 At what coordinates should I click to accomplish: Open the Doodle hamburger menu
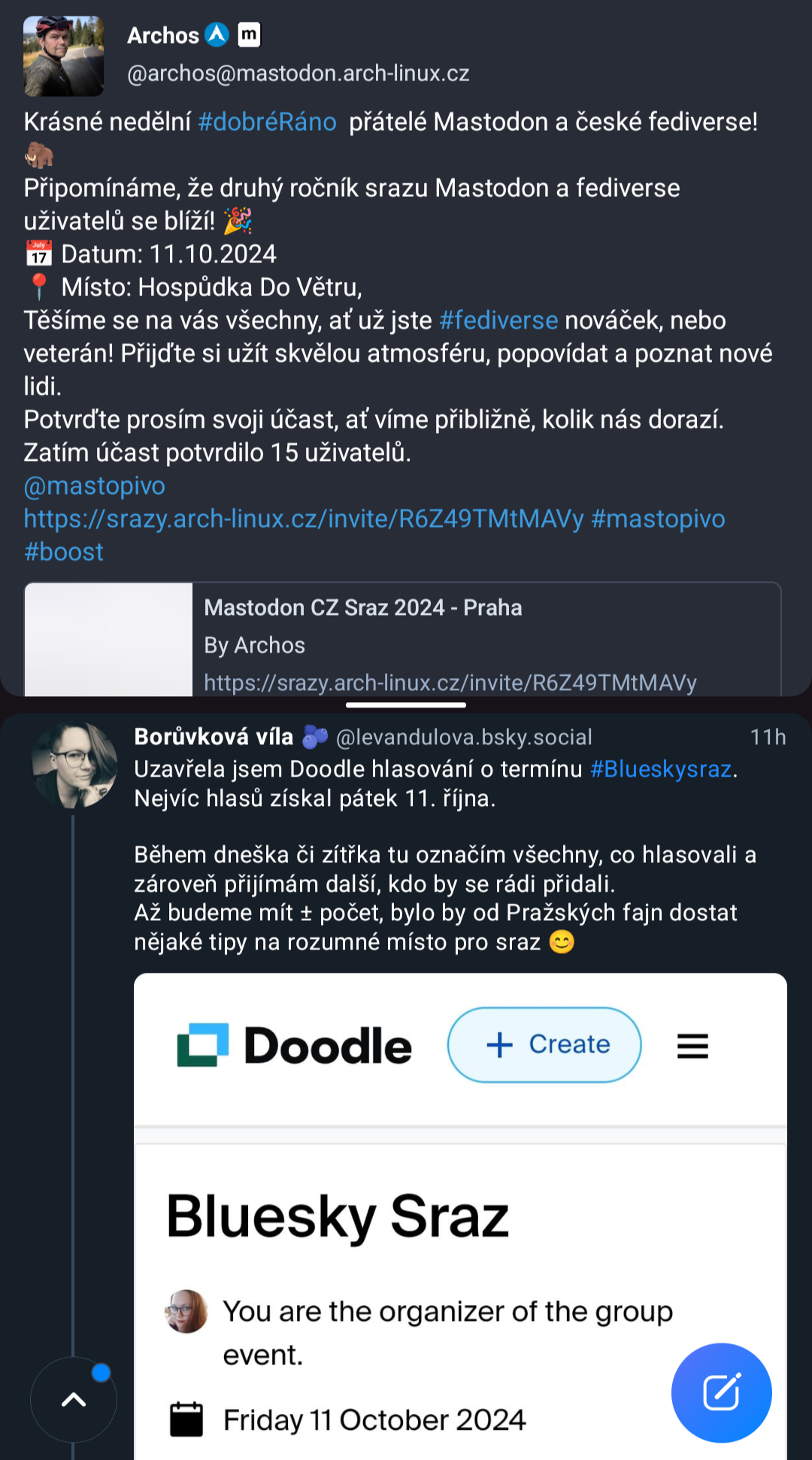(692, 1046)
